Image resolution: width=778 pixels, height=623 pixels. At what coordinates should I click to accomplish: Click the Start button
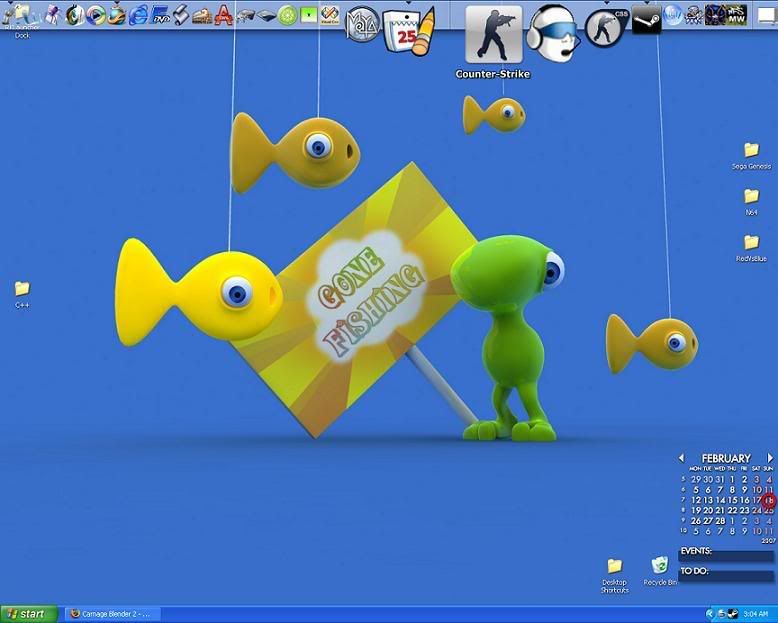[29, 614]
